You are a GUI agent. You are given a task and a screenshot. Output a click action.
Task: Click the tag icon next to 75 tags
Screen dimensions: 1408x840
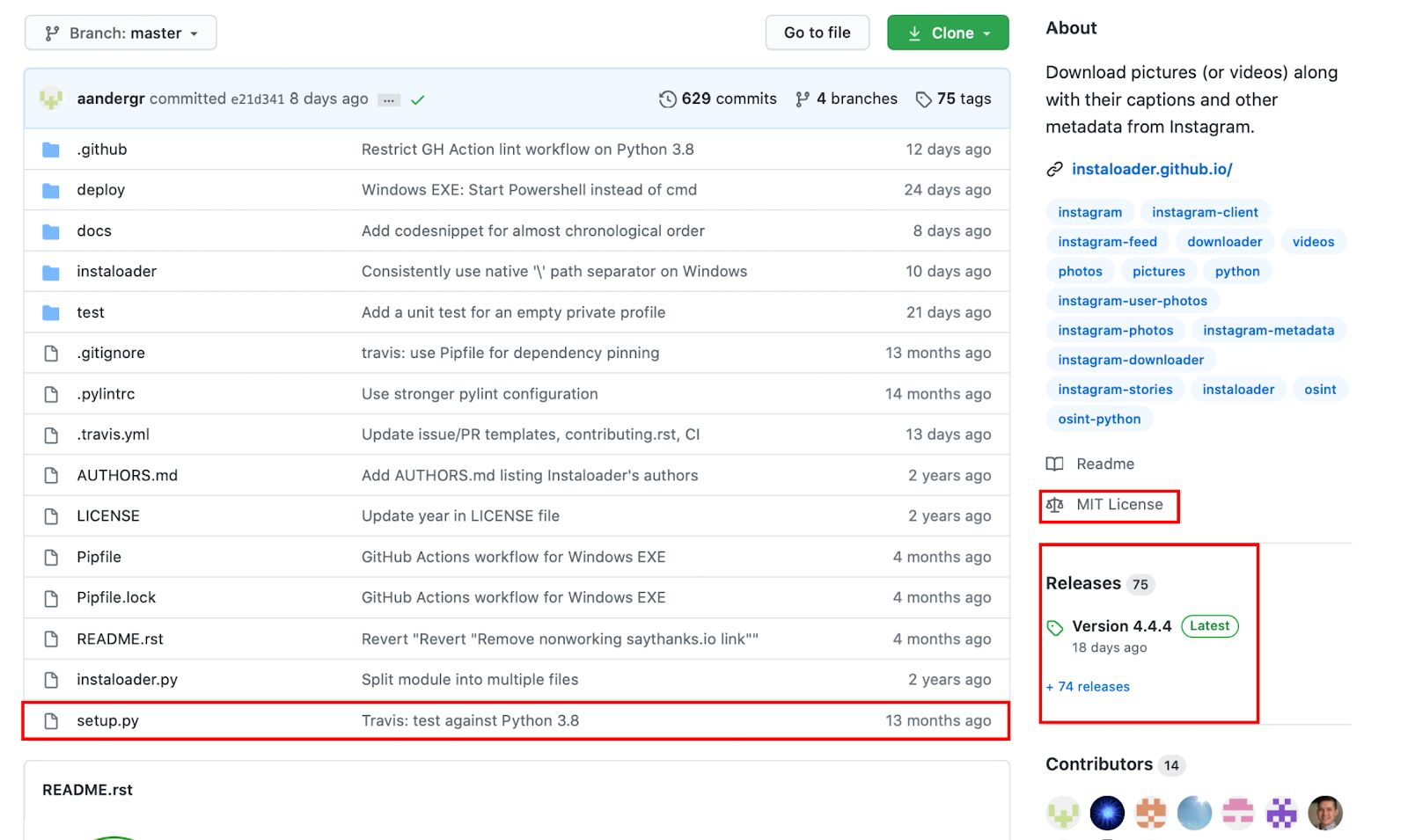tap(923, 99)
